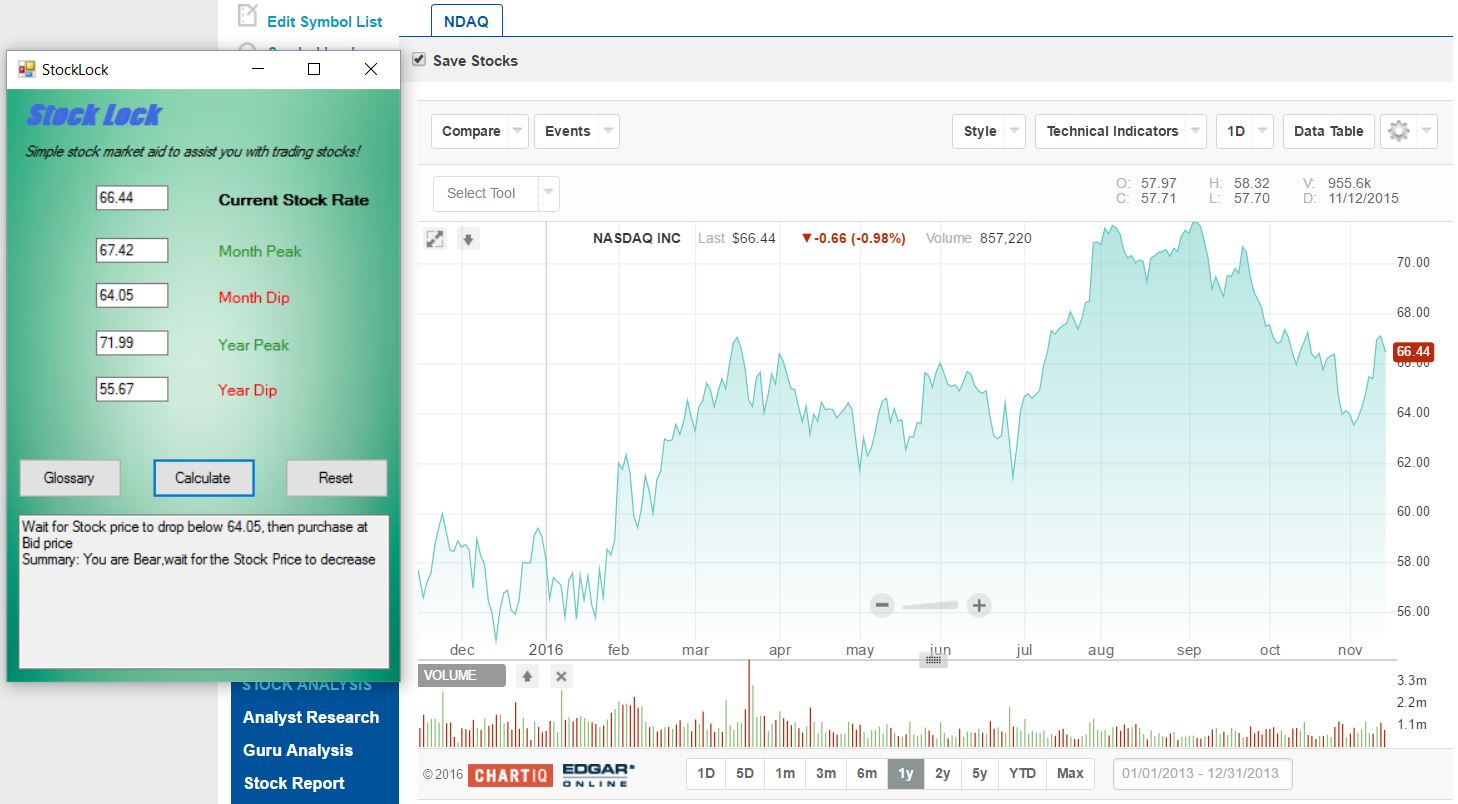
Task: Click the Month Dip input field
Action: 132,295
